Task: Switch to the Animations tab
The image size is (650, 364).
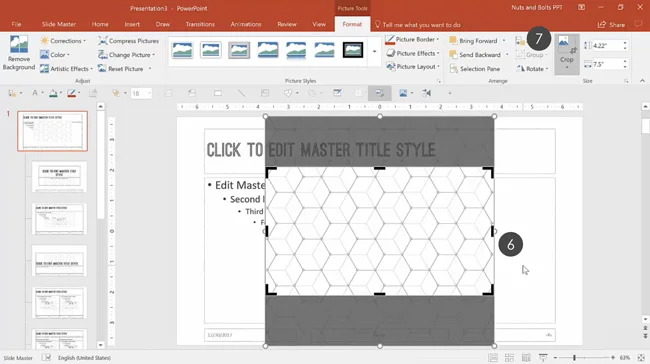Action: [246, 24]
